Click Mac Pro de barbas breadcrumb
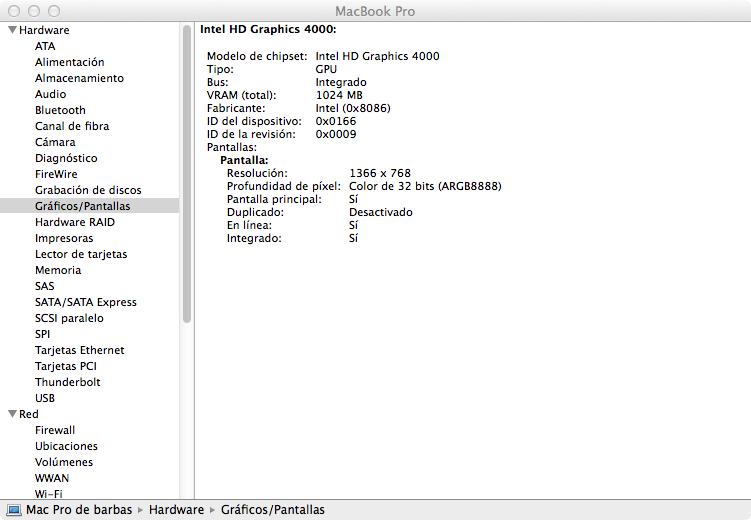751x520 pixels. pyautogui.click(x=79, y=509)
